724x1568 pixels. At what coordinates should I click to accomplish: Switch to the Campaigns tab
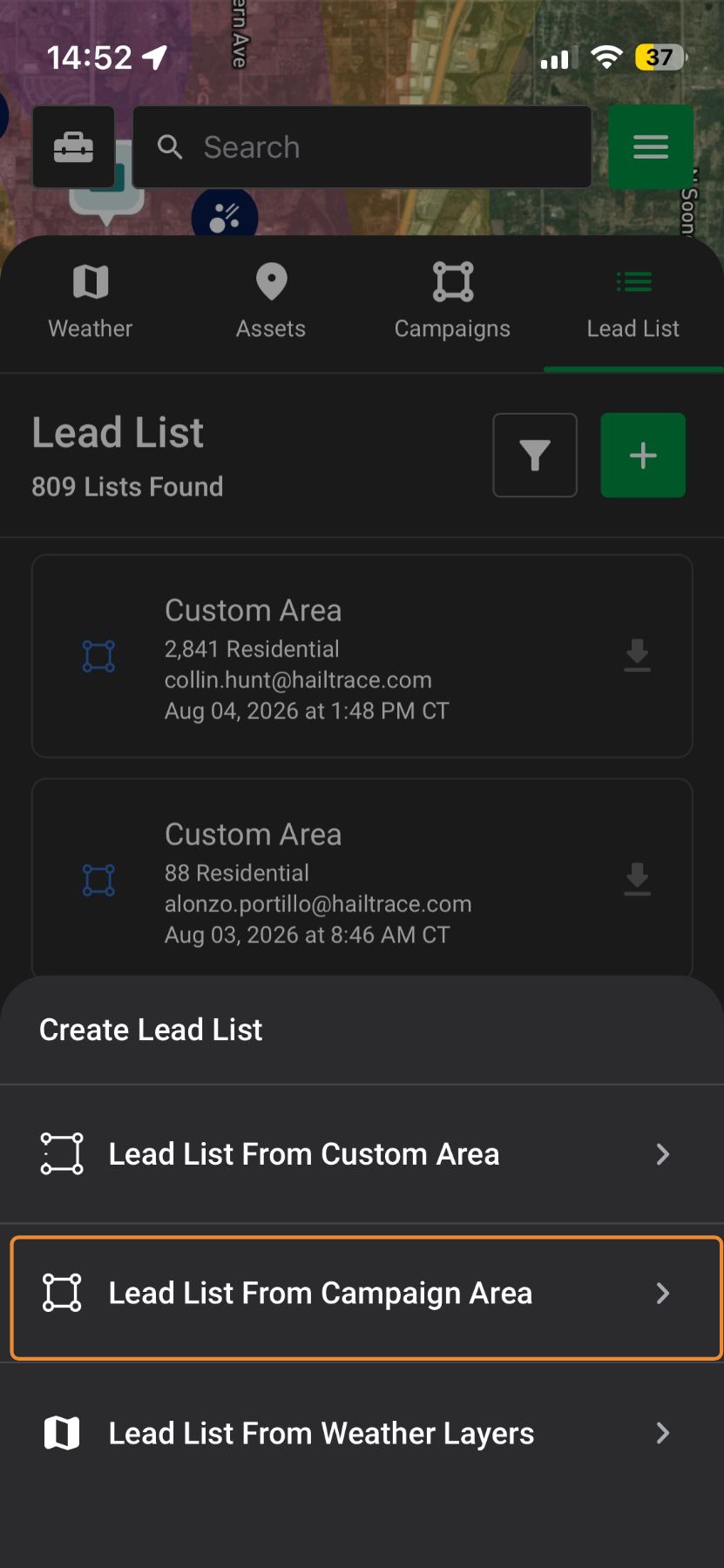452,302
